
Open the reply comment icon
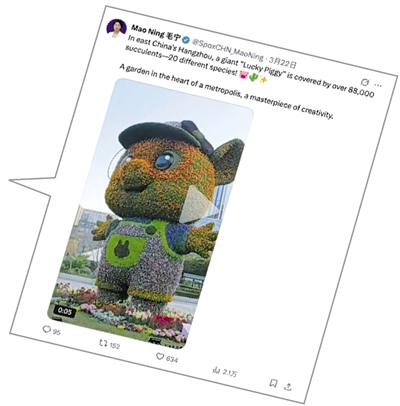pos(46,329)
